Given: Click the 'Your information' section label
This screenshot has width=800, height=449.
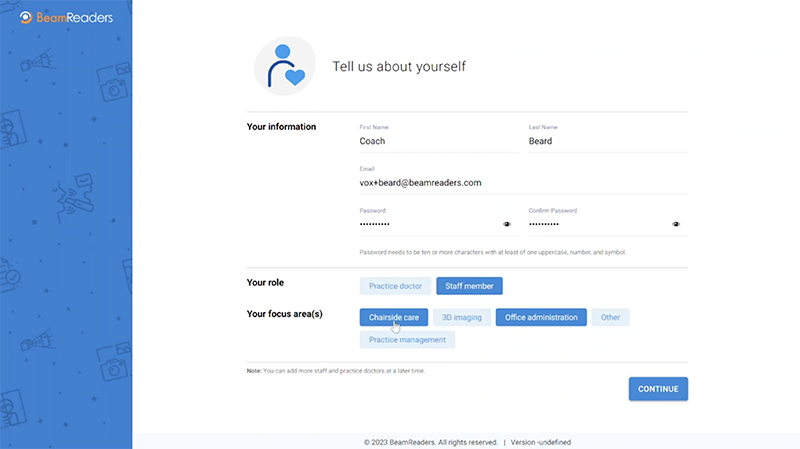Looking at the screenshot, I should 281,127.
